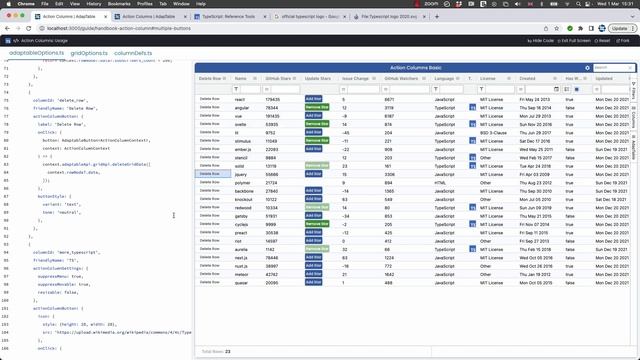Viewport: 640px width, 360px height.
Task: Click the TypeScript icon in the redwood row
Action: (x=473, y=207)
